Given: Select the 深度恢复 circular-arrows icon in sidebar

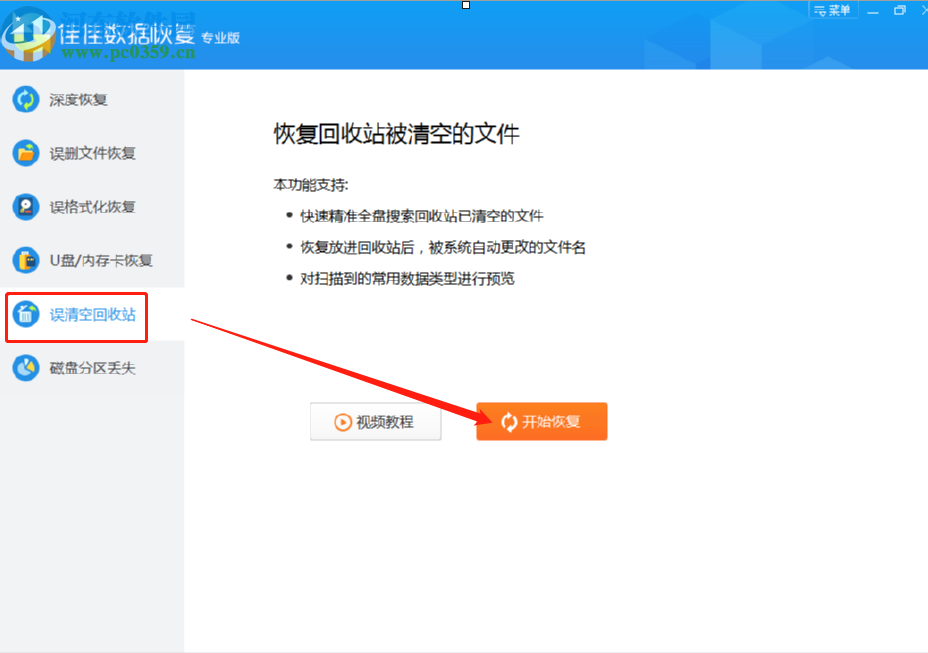Looking at the screenshot, I should point(23,98).
